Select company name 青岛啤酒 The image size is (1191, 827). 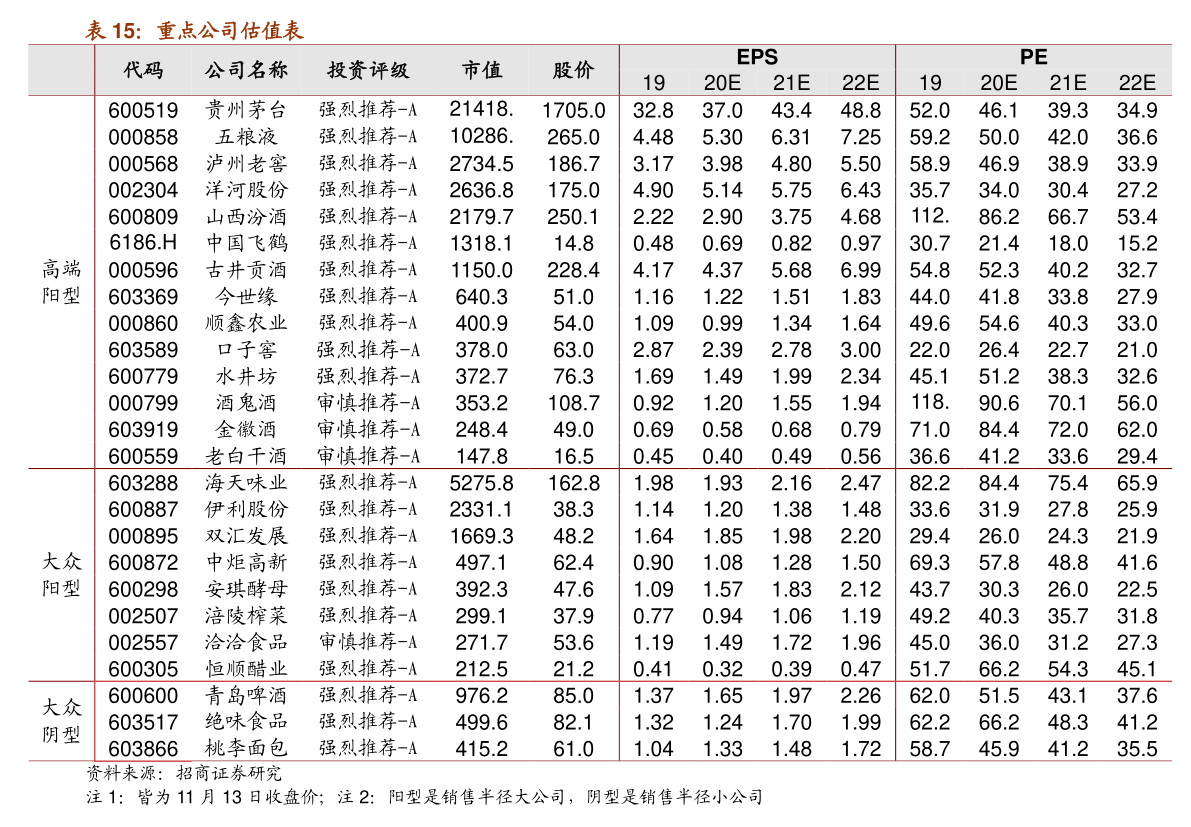246,695
